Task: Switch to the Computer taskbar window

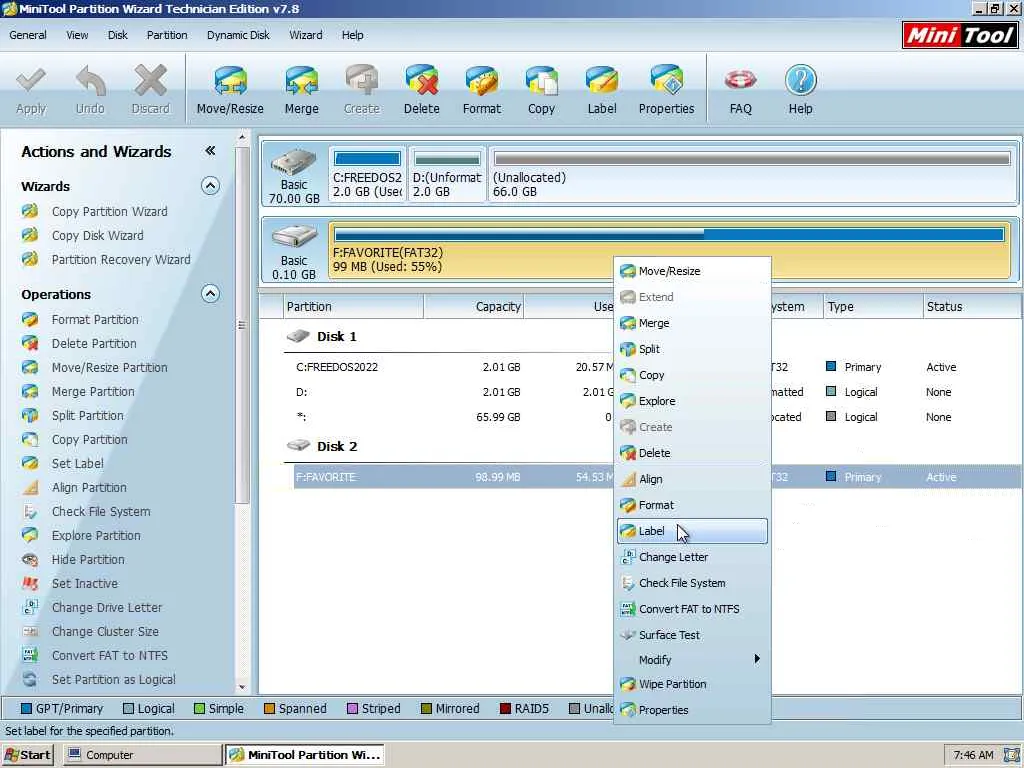Action: tap(142, 755)
